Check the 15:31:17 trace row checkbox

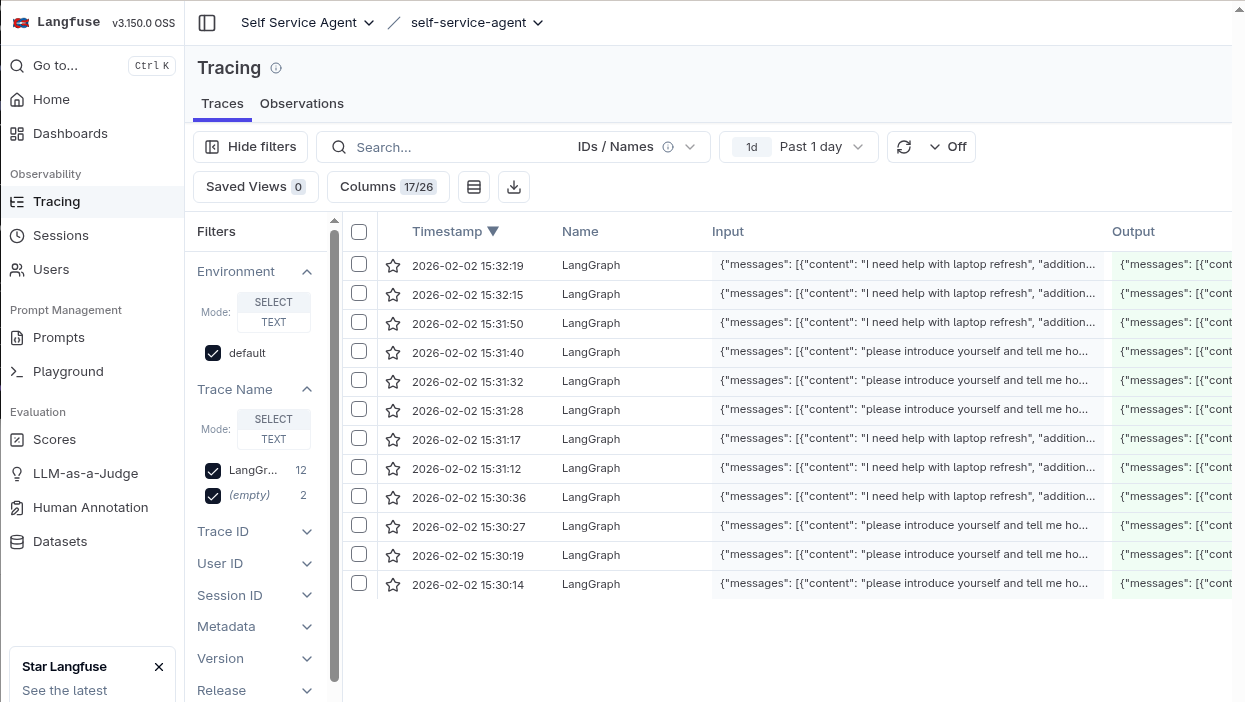pos(359,438)
